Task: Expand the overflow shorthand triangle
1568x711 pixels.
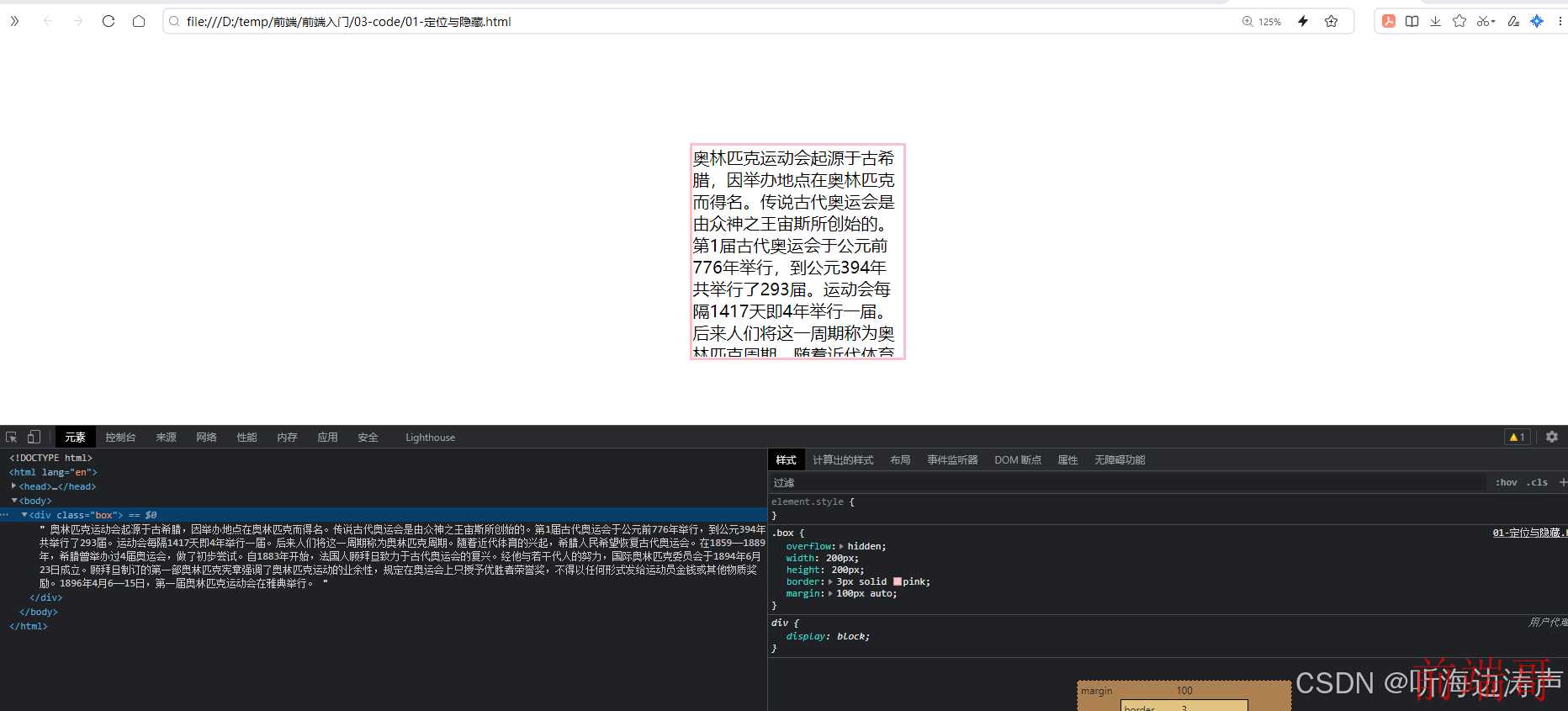Action: coord(841,547)
